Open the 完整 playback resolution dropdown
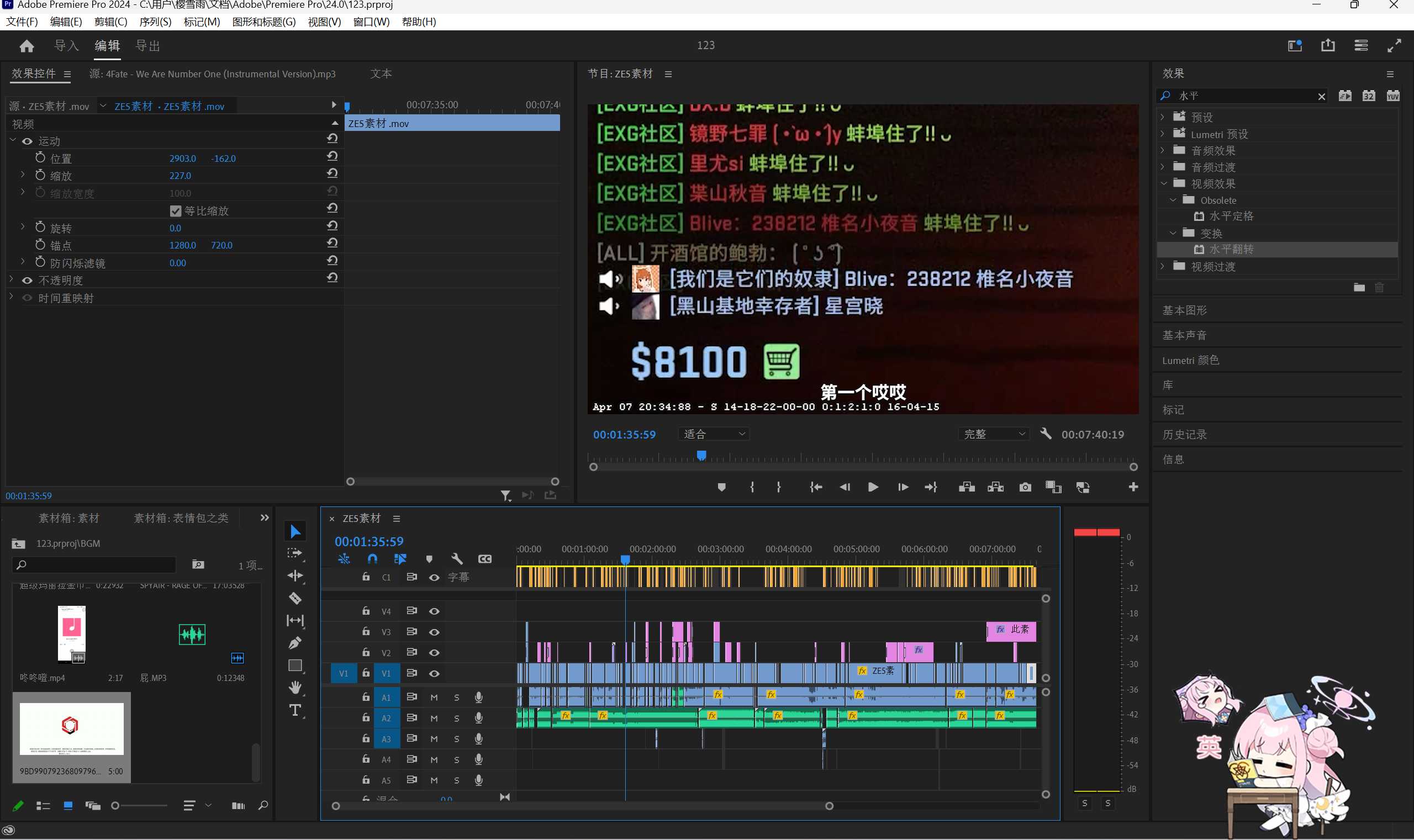Image resolution: width=1414 pixels, height=840 pixels. click(x=994, y=434)
